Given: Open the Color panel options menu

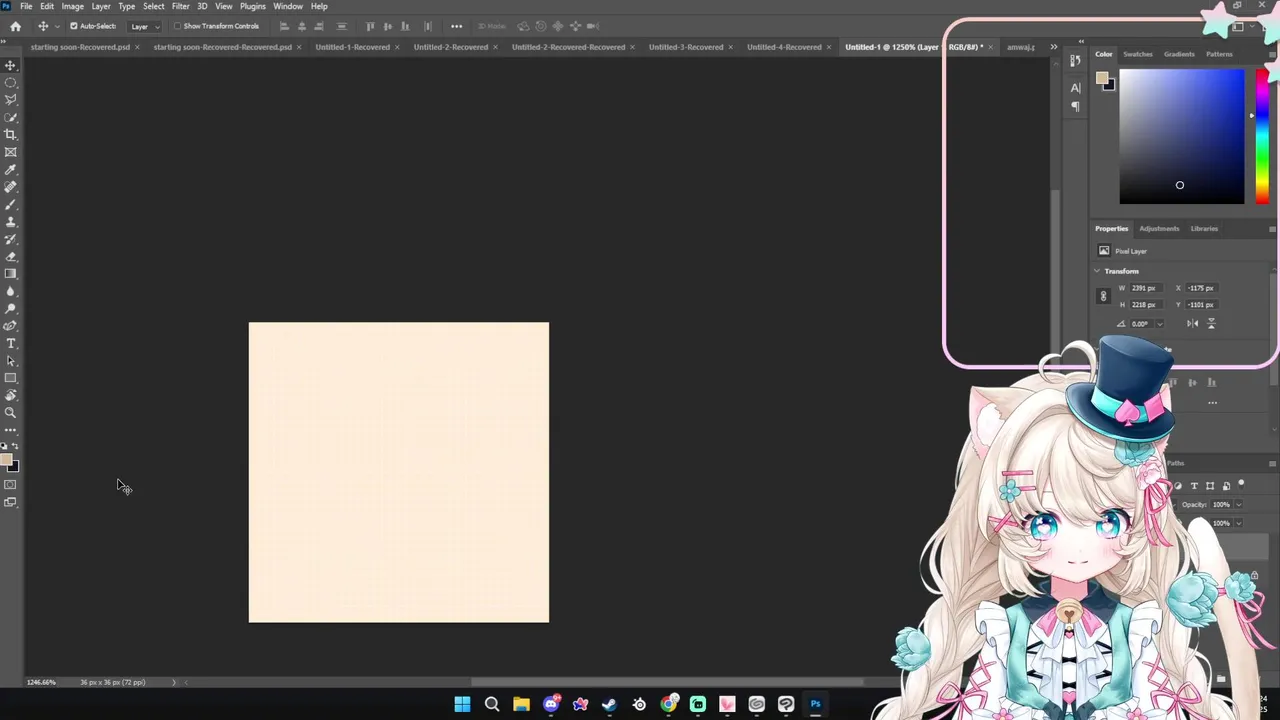Looking at the screenshot, I should (1272, 54).
